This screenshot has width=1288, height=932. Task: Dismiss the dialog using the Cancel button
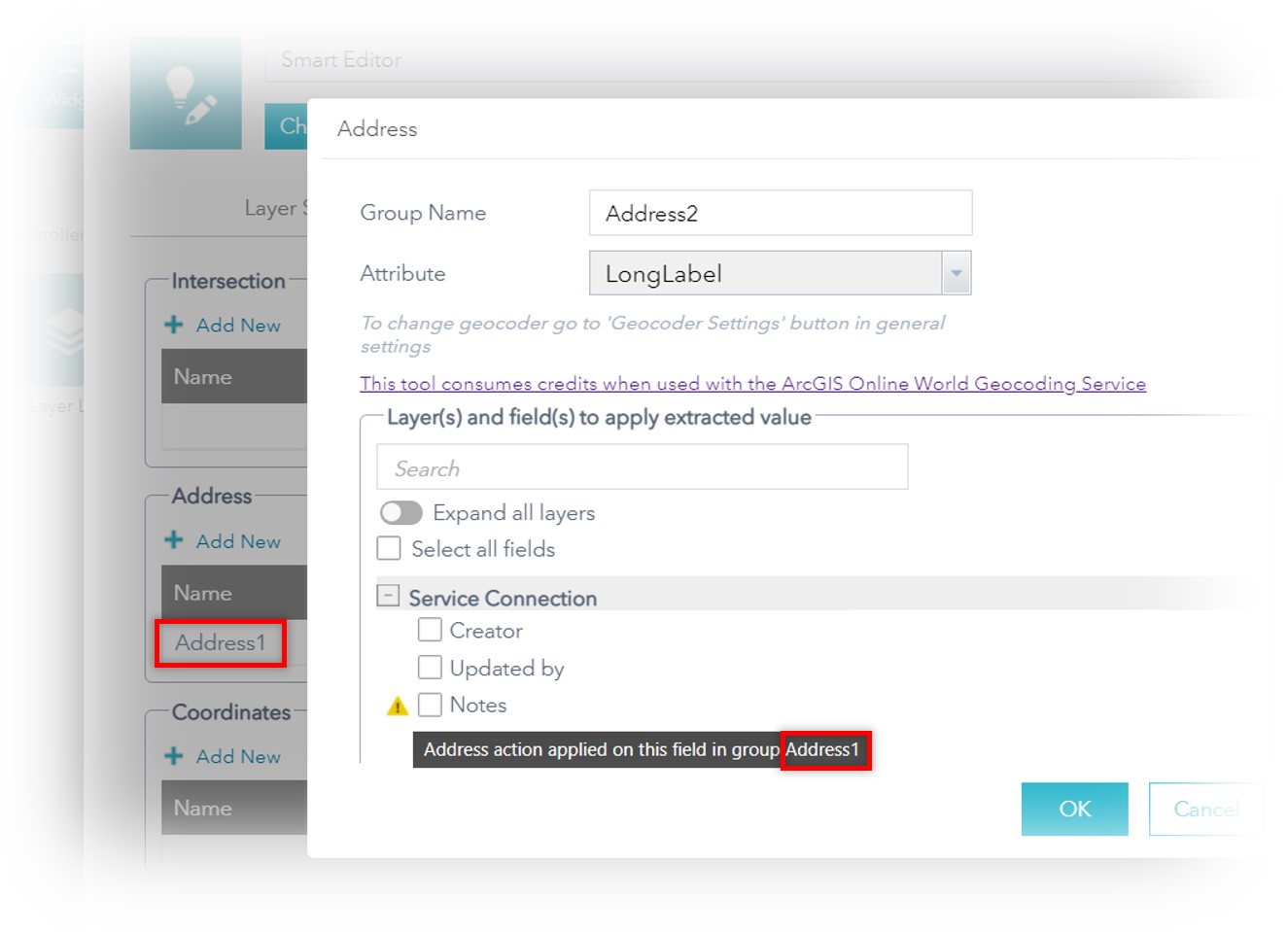tap(1205, 809)
